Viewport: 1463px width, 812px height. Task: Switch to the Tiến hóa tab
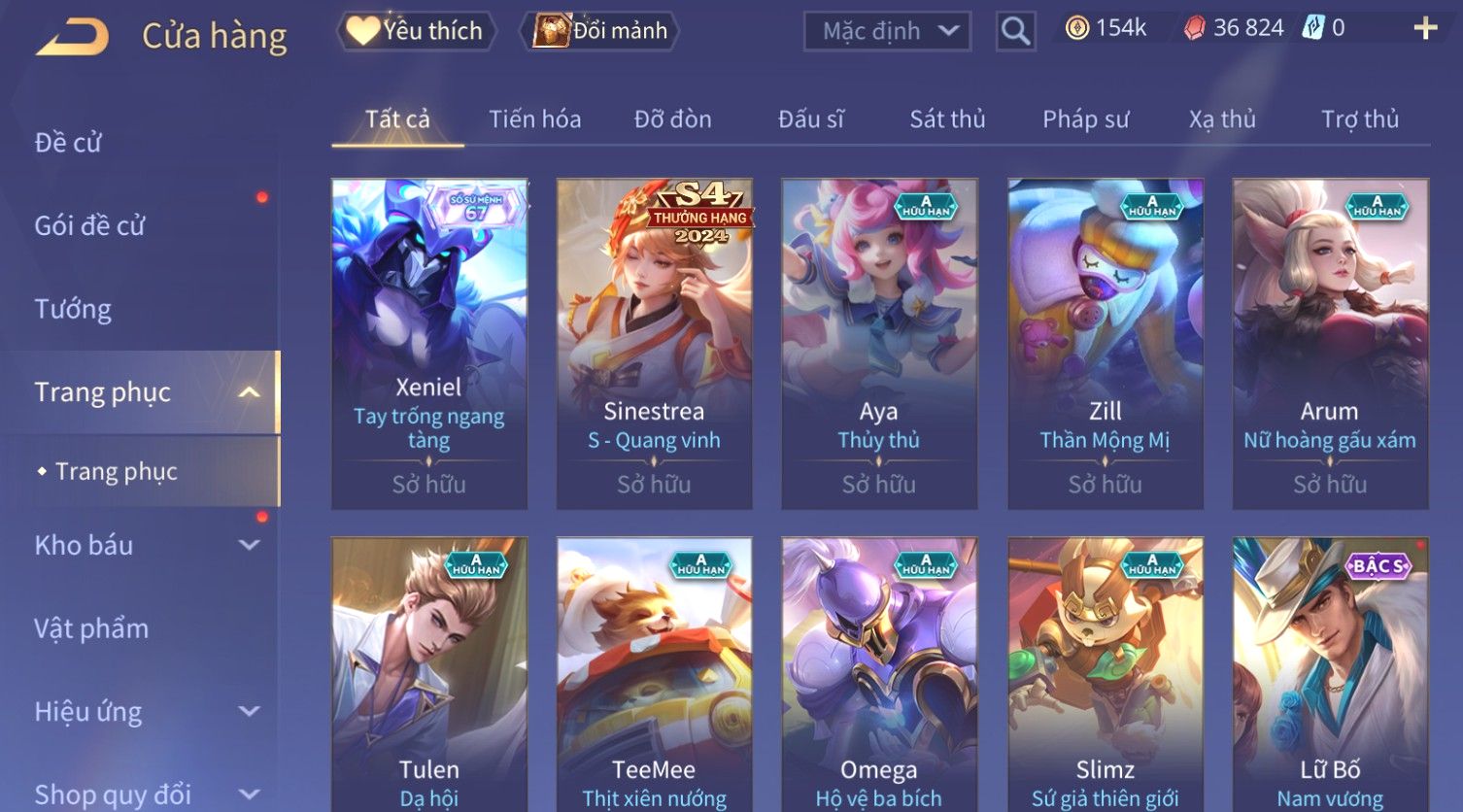(x=535, y=119)
